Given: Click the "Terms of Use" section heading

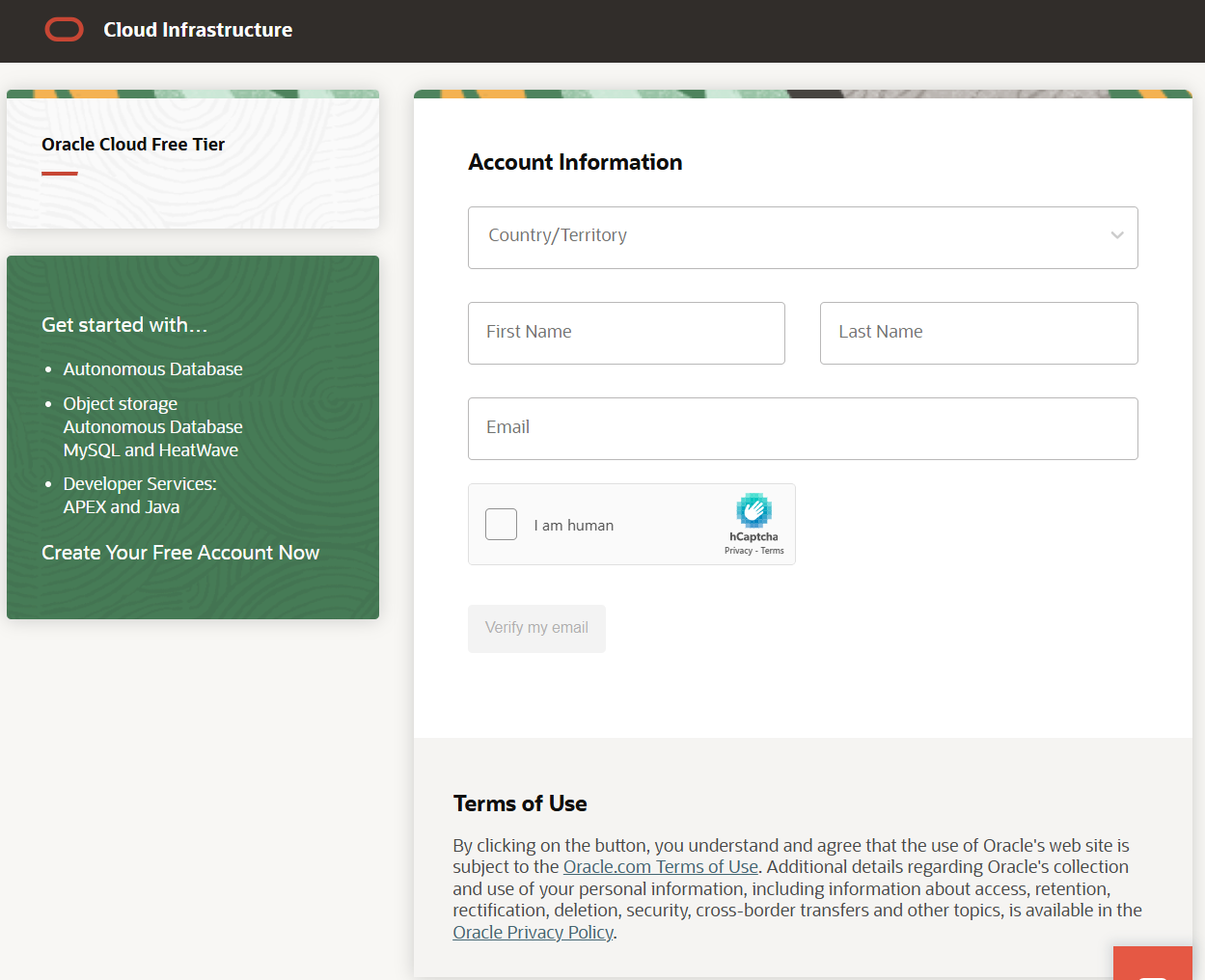Looking at the screenshot, I should [520, 803].
